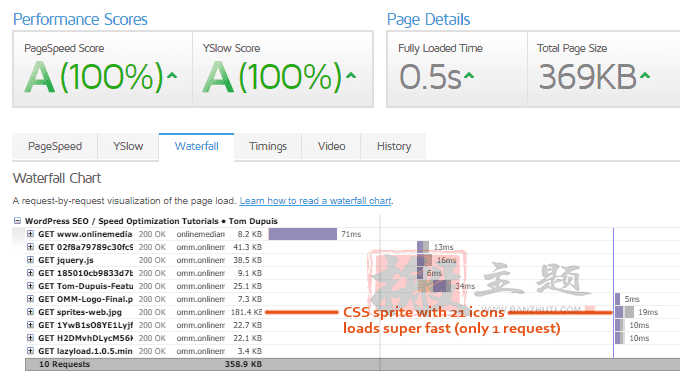This screenshot has width=680, height=392.
Task: Click the 5ms timing bar for OMM-Logo-Final
Action: [x=618, y=299]
